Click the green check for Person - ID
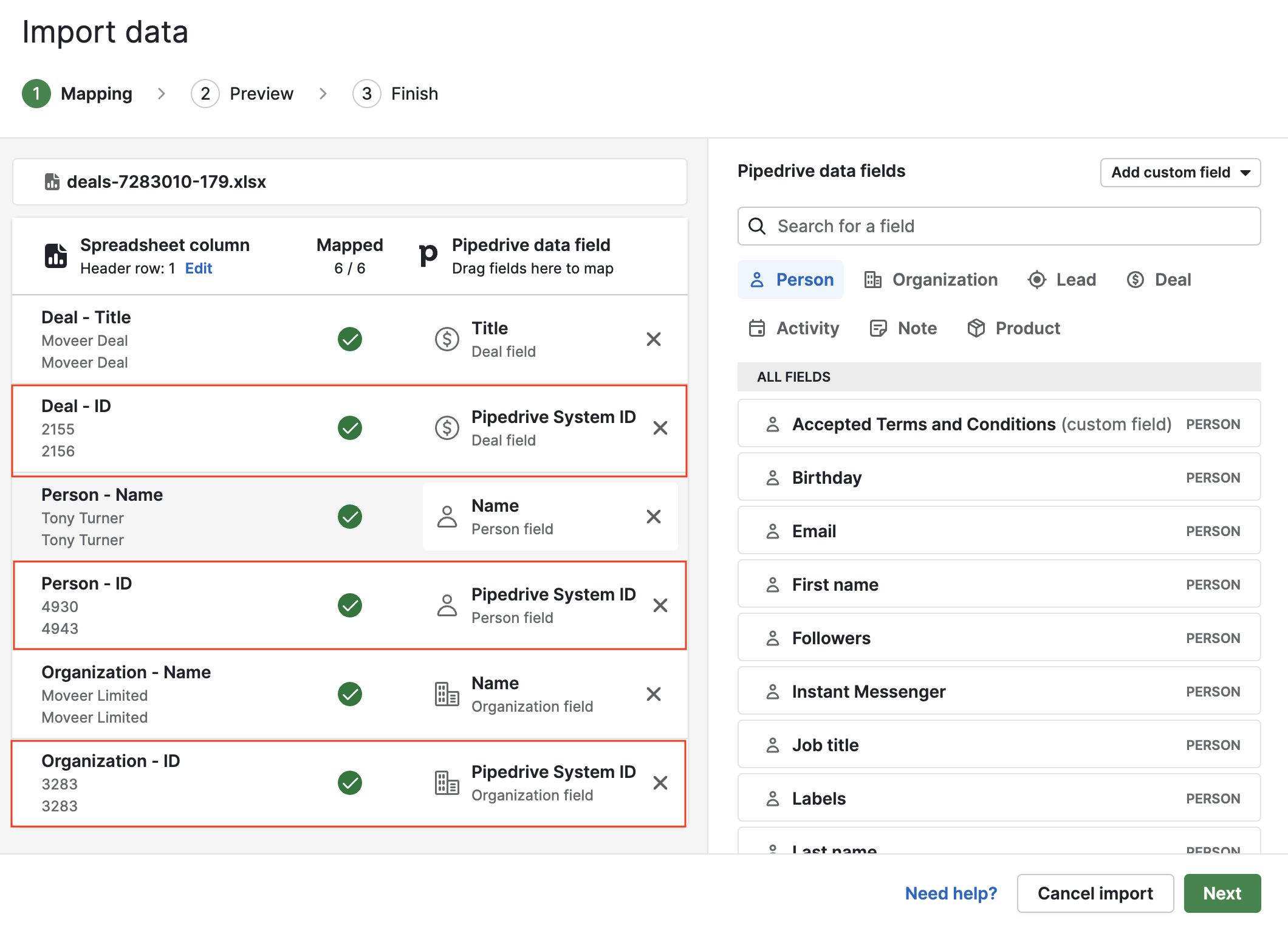The width and height of the screenshot is (1288, 925). 350,605
